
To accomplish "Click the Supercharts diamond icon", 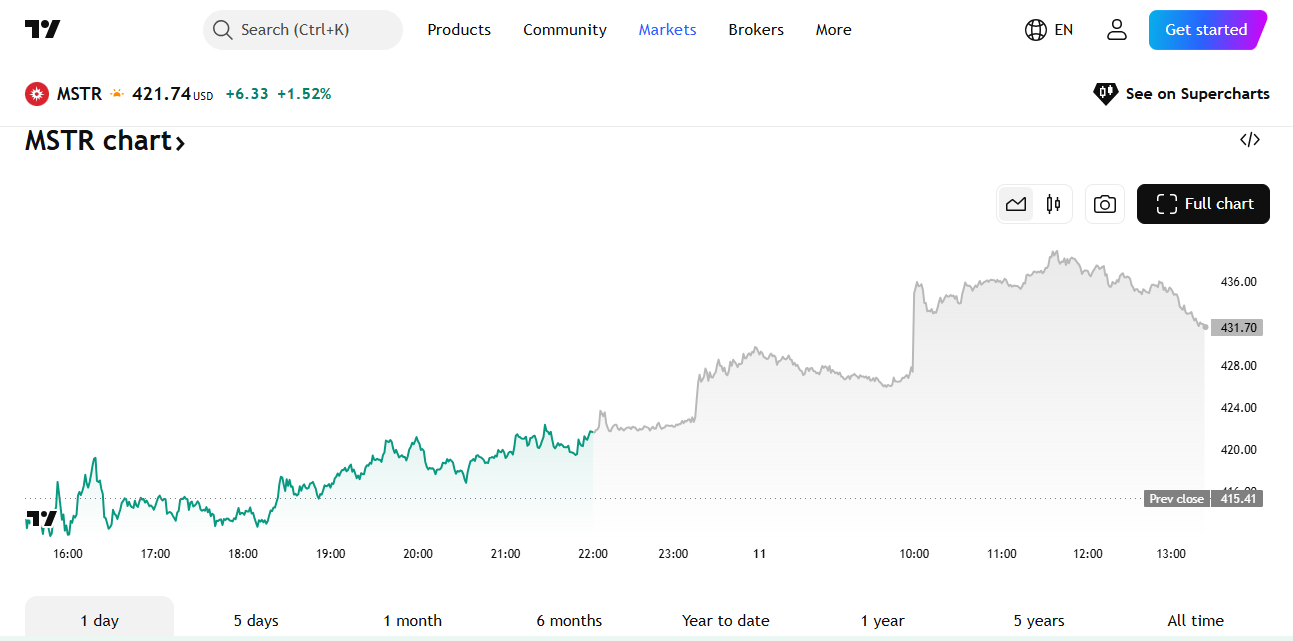I will coord(1105,94).
